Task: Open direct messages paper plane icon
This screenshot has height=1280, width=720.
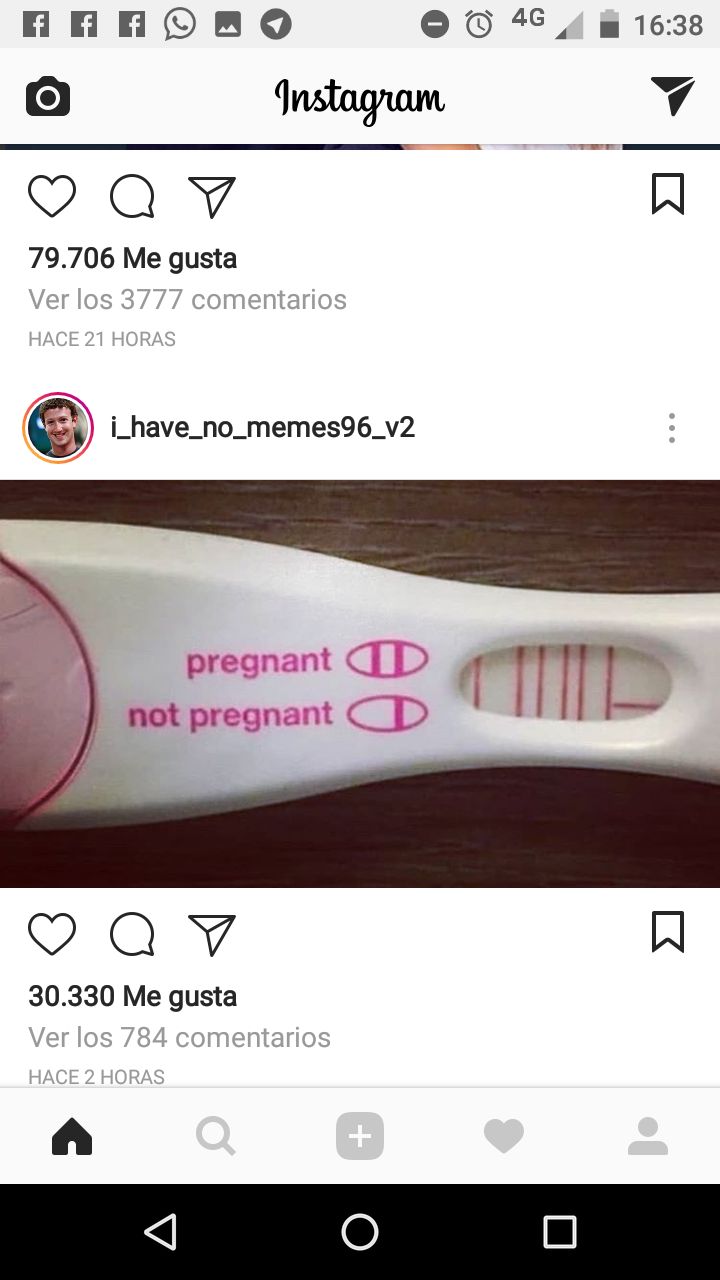Action: pos(672,96)
